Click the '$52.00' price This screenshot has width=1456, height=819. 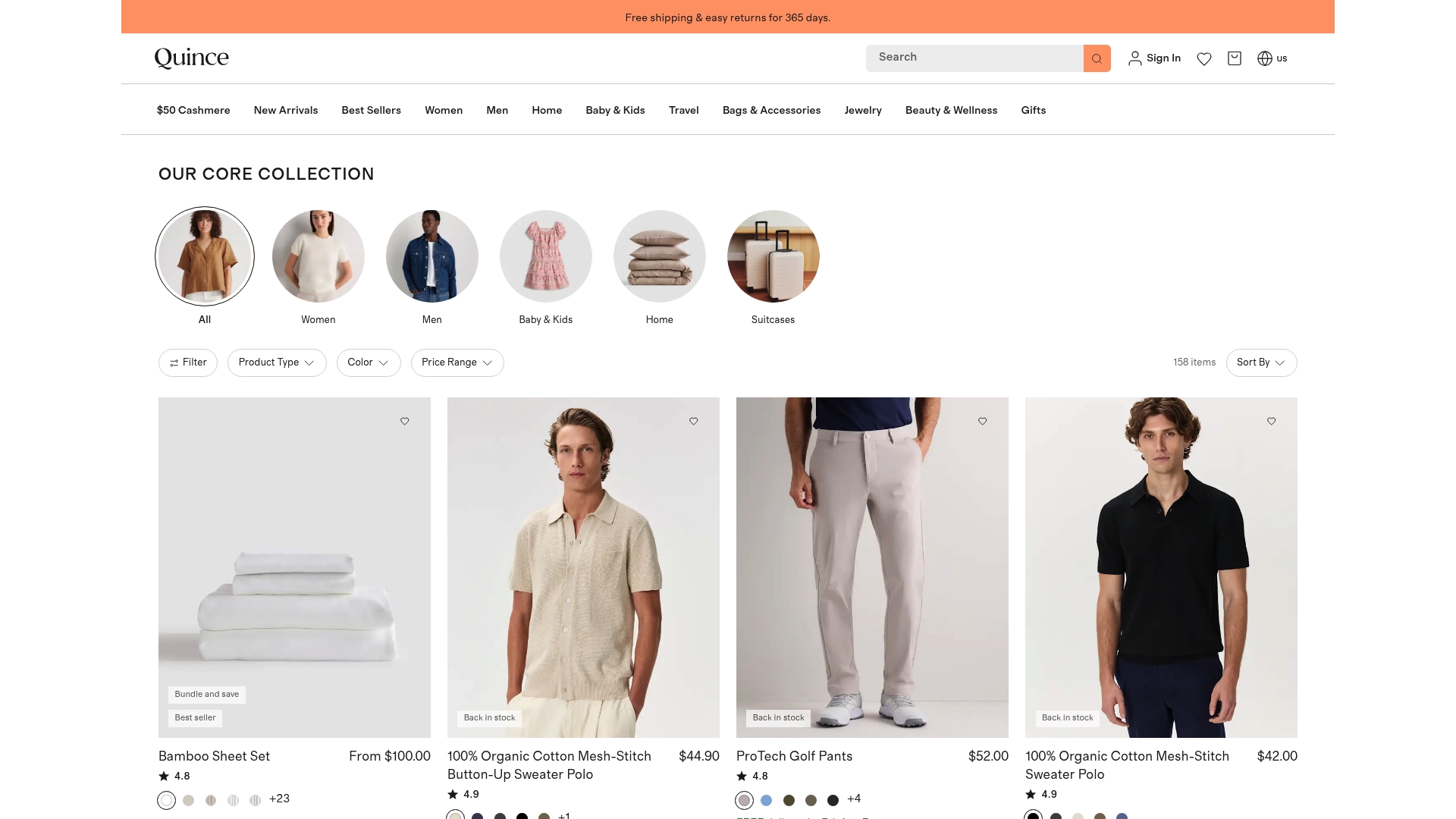pyautogui.click(x=988, y=756)
